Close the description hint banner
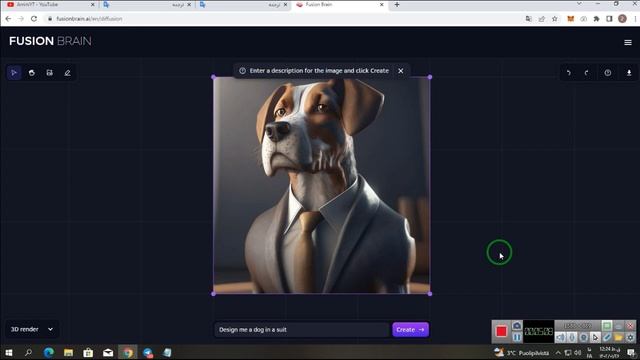This screenshot has width=640, height=360. [x=401, y=71]
